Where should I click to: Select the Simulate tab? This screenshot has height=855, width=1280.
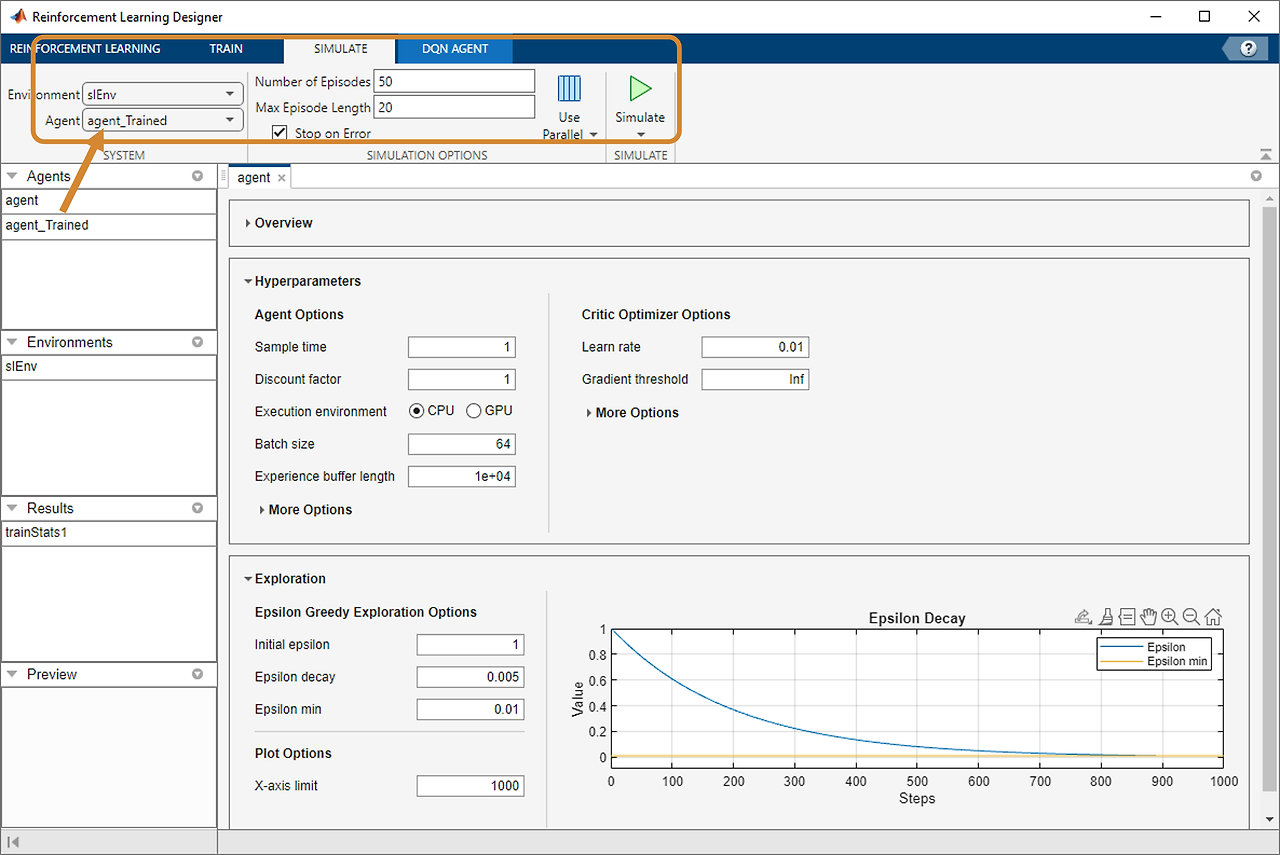point(341,48)
